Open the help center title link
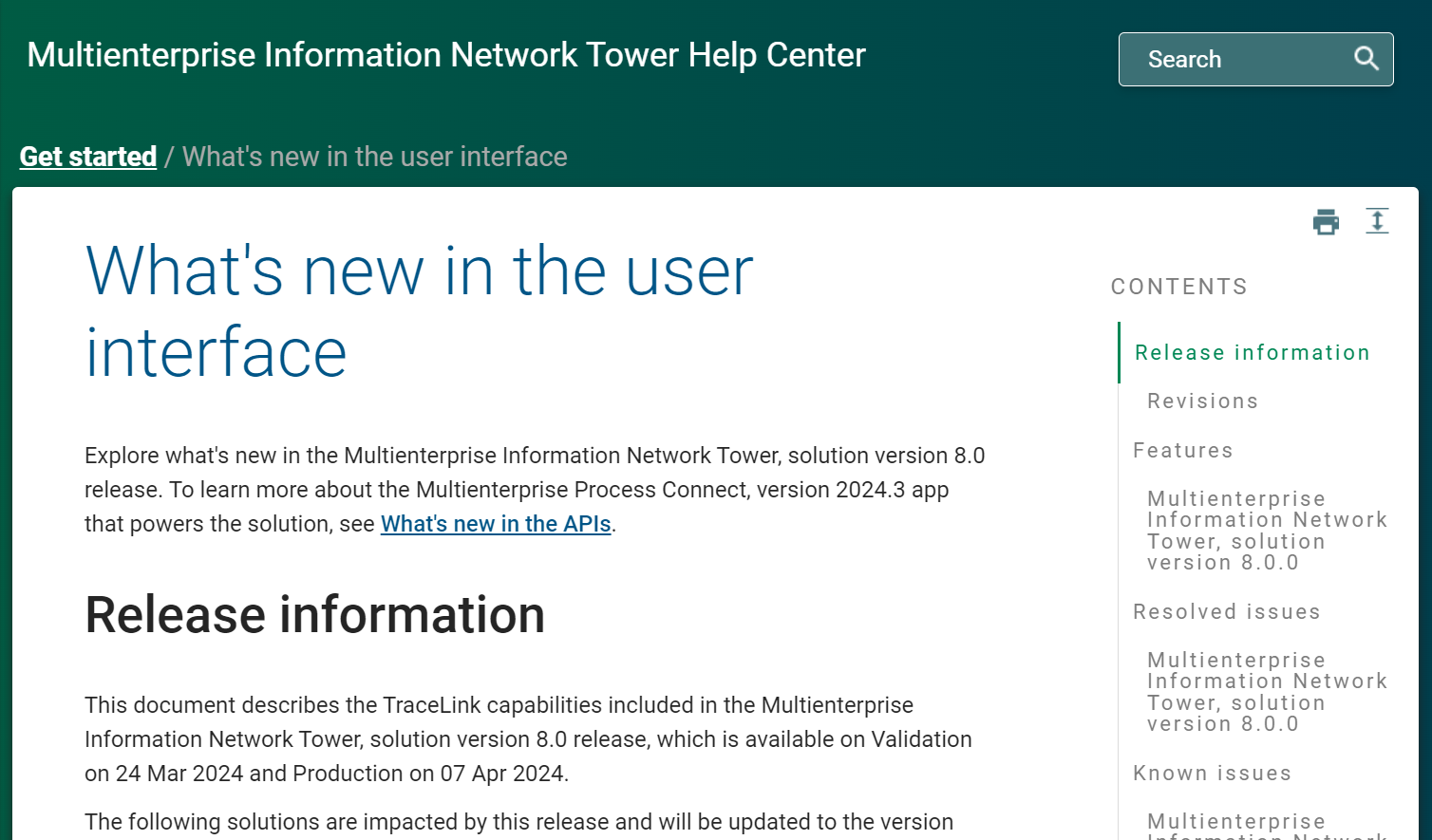1432x840 pixels. 446,55
